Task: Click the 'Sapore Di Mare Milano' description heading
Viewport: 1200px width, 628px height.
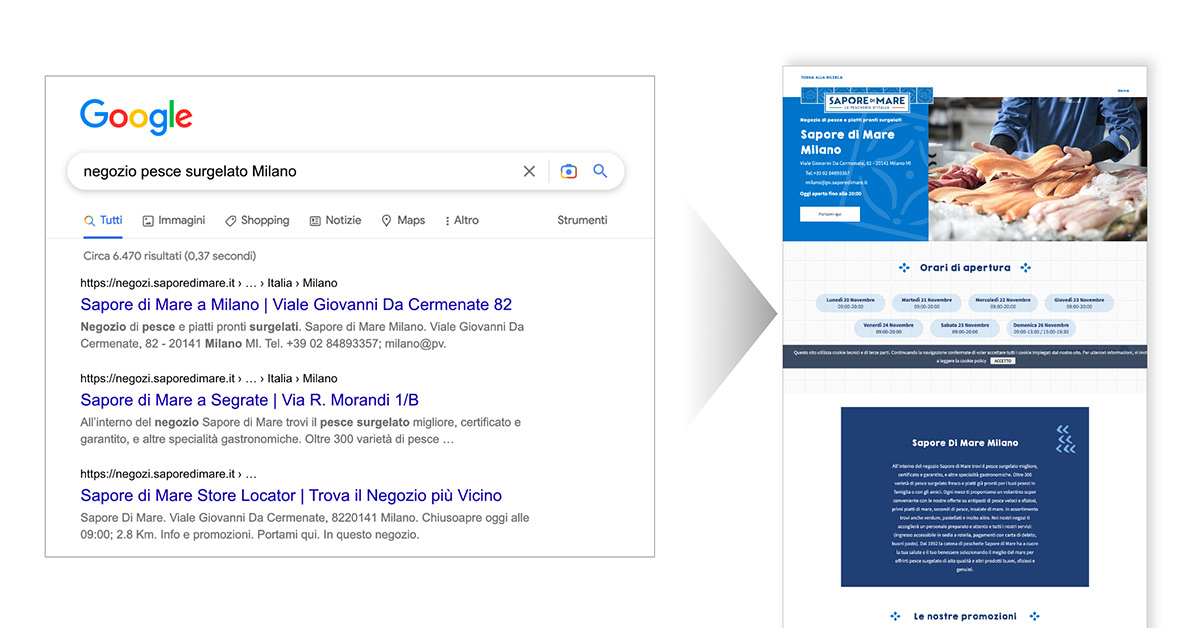Action: click(x=965, y=442)
